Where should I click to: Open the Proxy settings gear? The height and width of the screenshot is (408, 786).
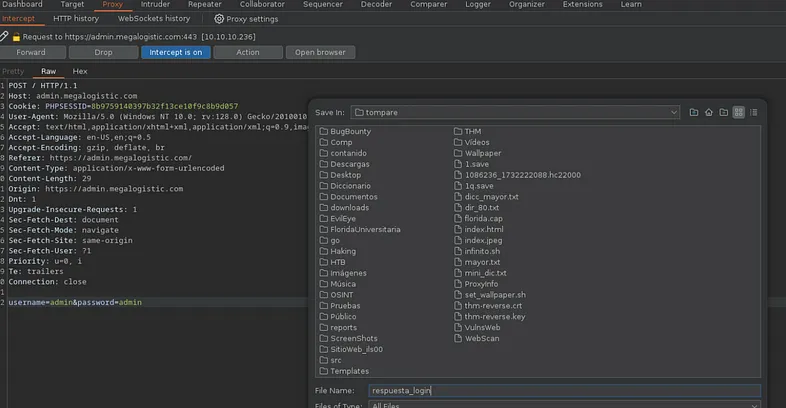219,19
